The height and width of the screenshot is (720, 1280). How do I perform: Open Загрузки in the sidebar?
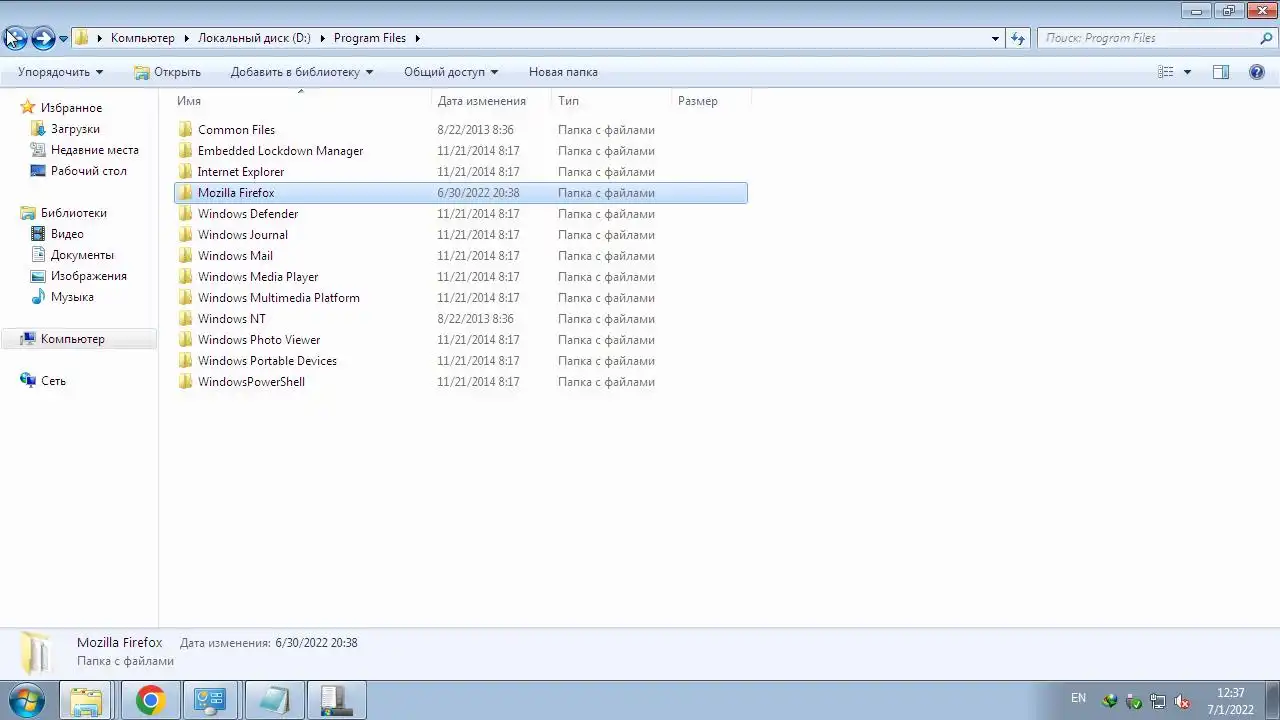pos(75,129)
